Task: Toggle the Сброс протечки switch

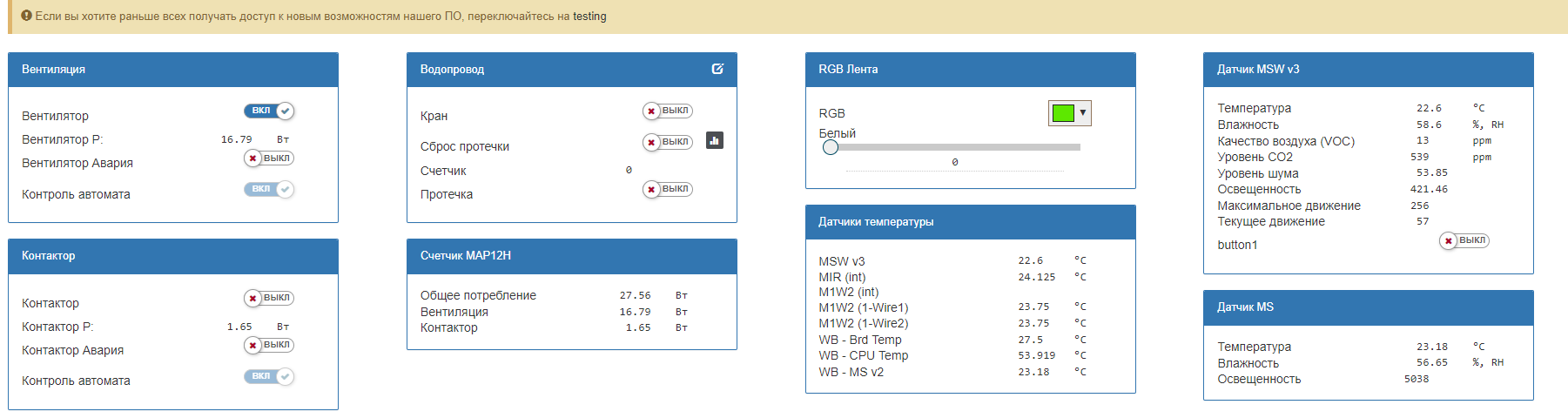Action: coord(668,142)
